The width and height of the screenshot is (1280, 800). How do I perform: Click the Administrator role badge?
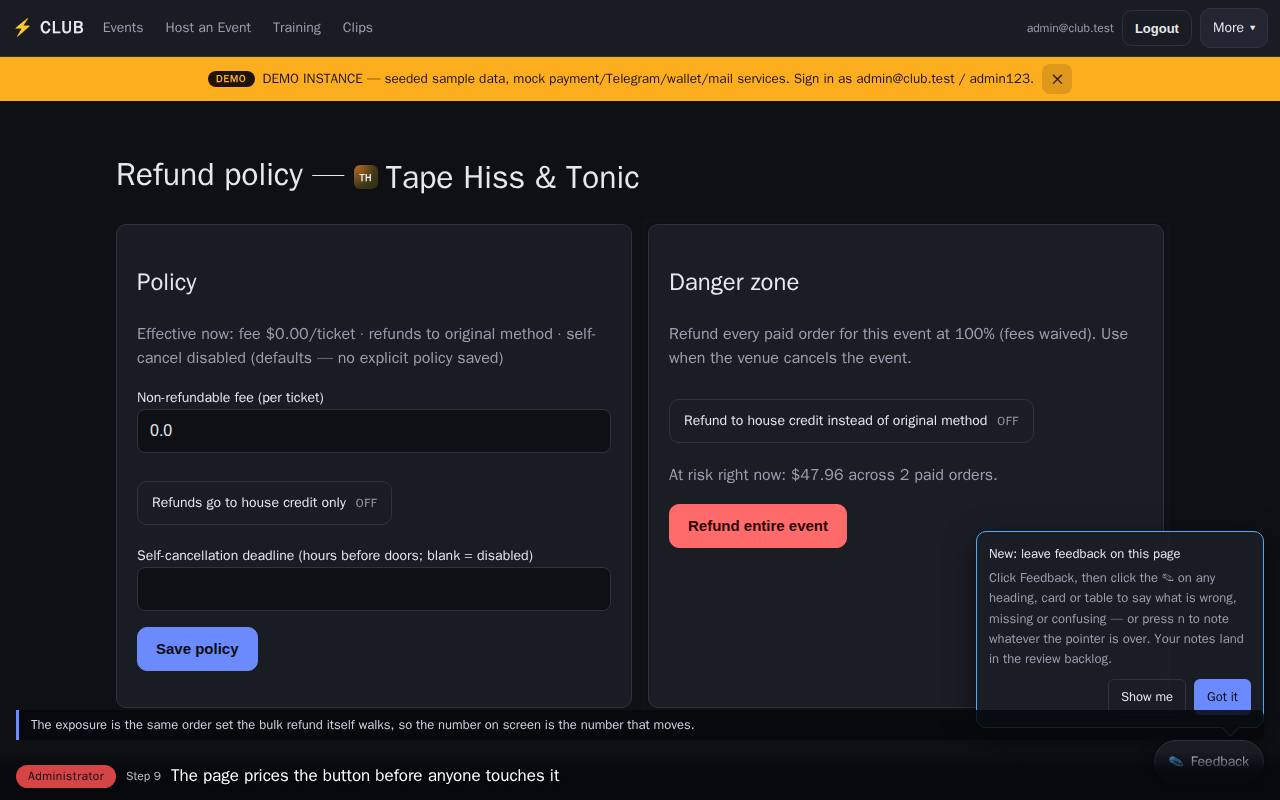[x=66, y=776]
